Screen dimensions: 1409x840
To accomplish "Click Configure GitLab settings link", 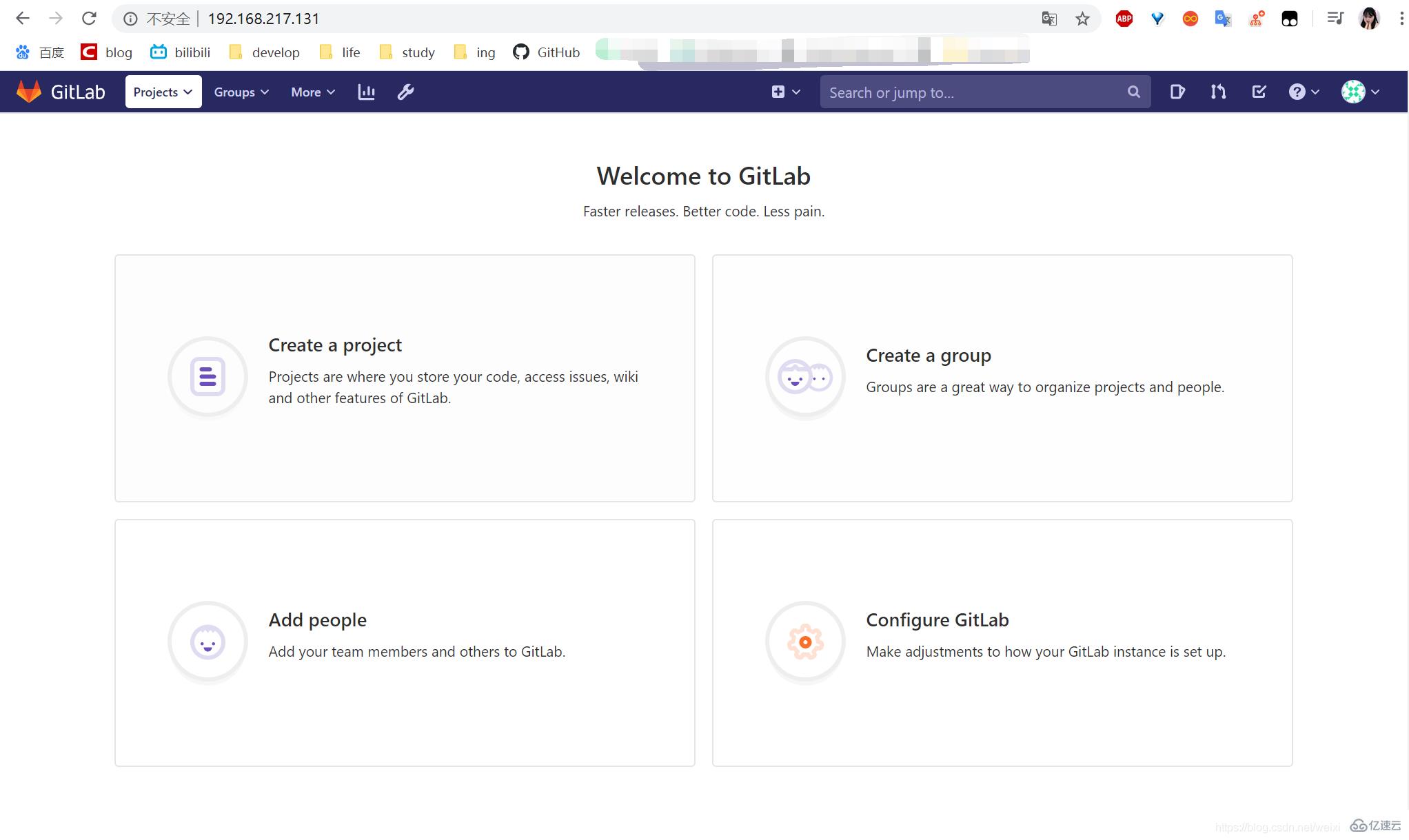I will click(x=937, y=618).
